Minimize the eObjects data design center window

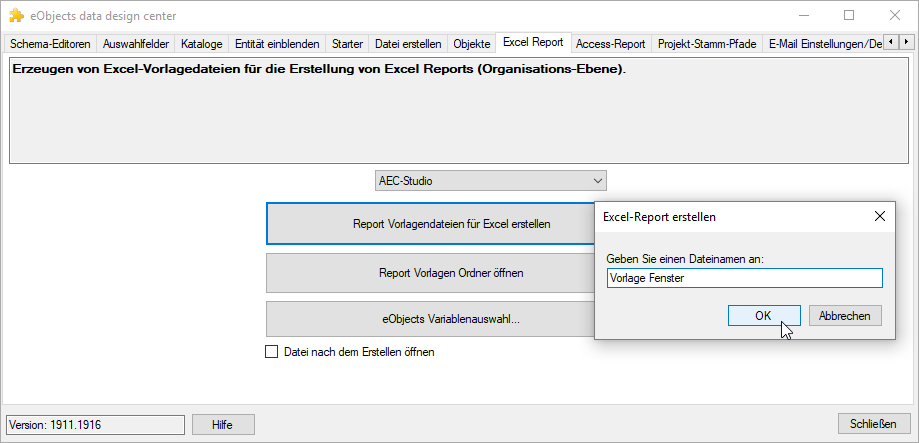[x=804, y=16]
